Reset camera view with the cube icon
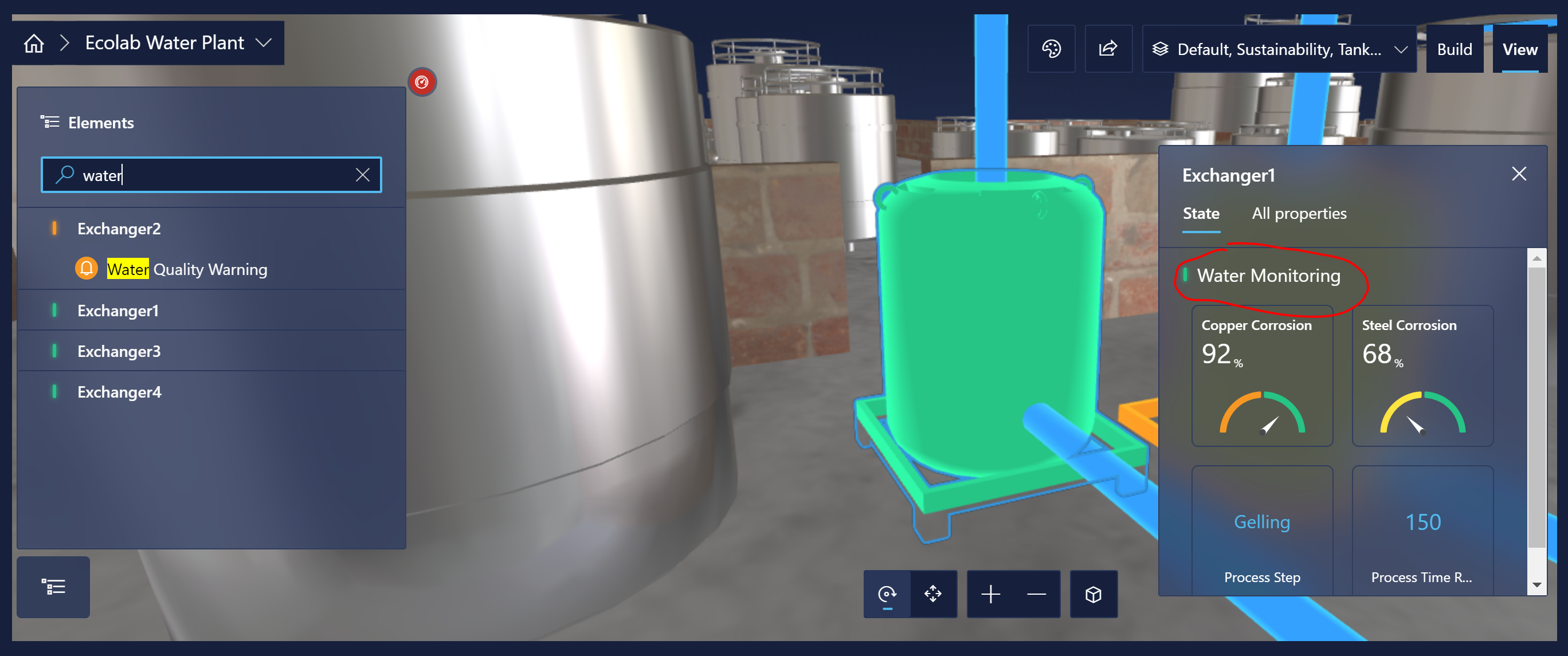This screenshot has height=656, width=1568. [x=1093, y=594]
